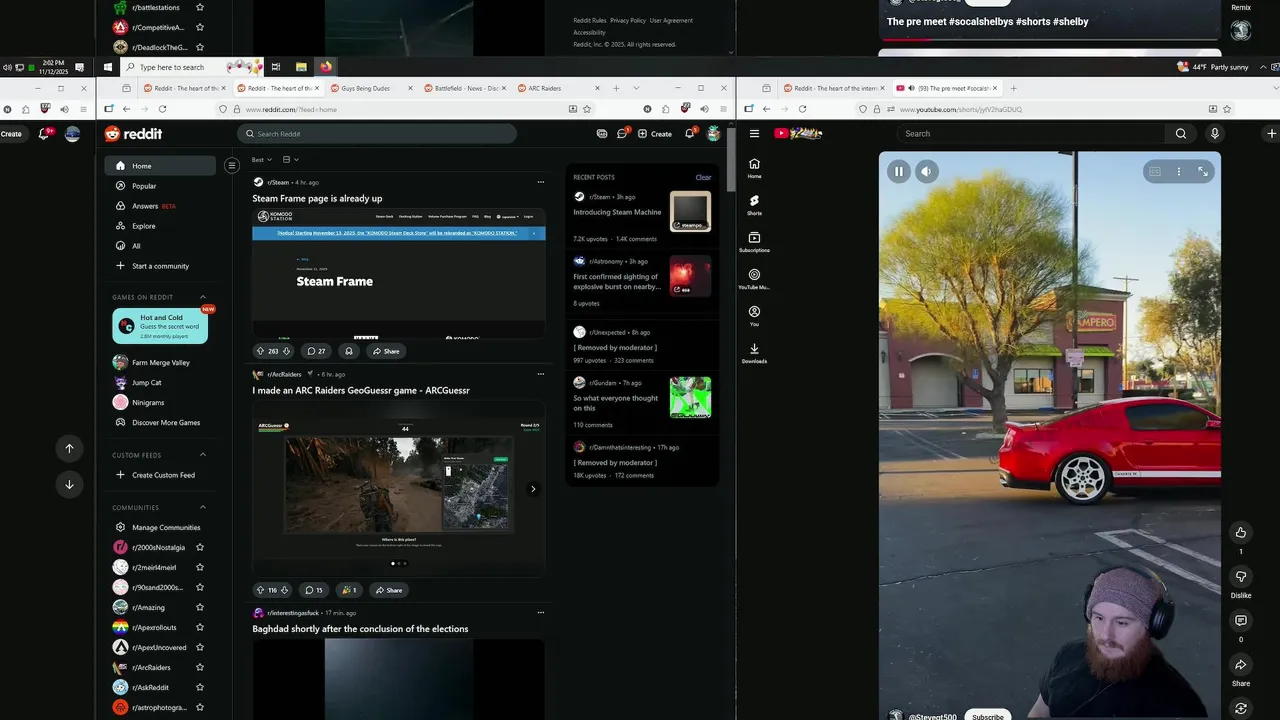Favorite r/AskReddit with its star

click(x=200, y=687)
